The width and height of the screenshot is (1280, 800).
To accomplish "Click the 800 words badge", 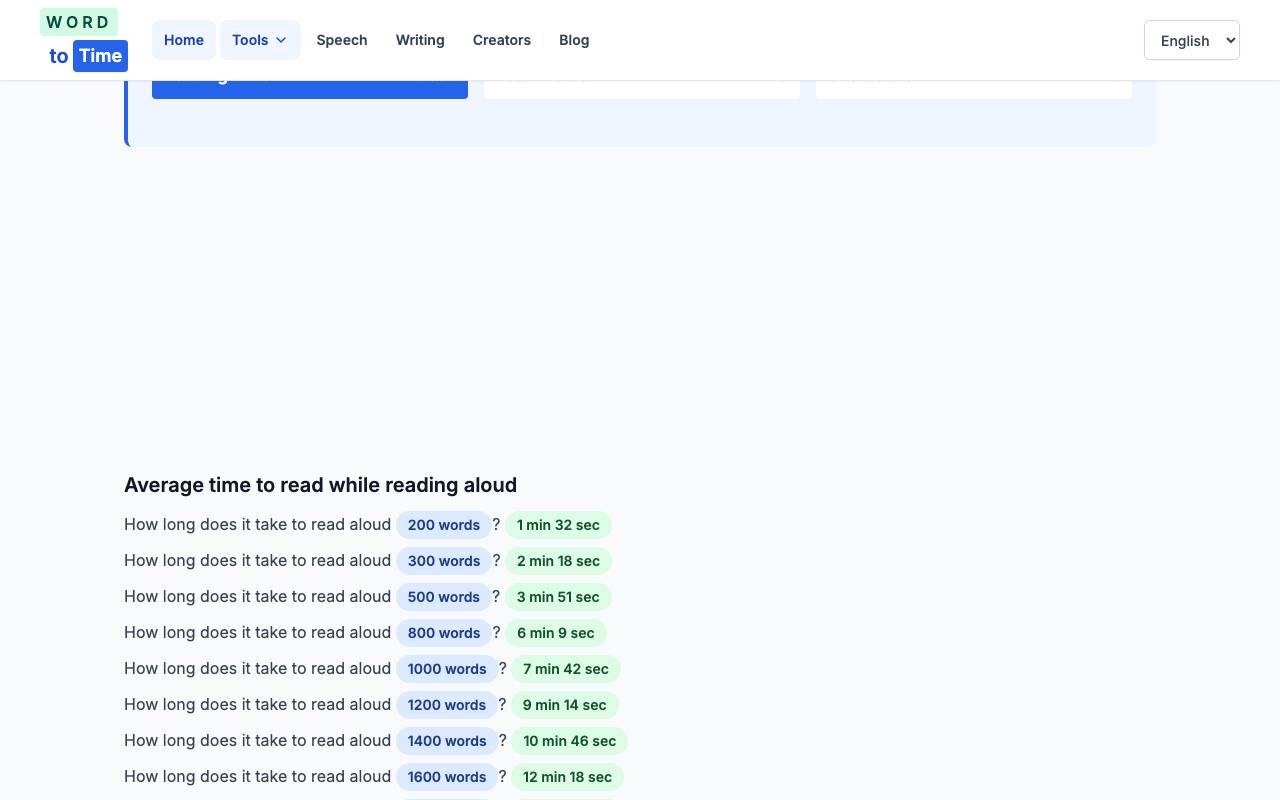I will [x=444, y=633].
